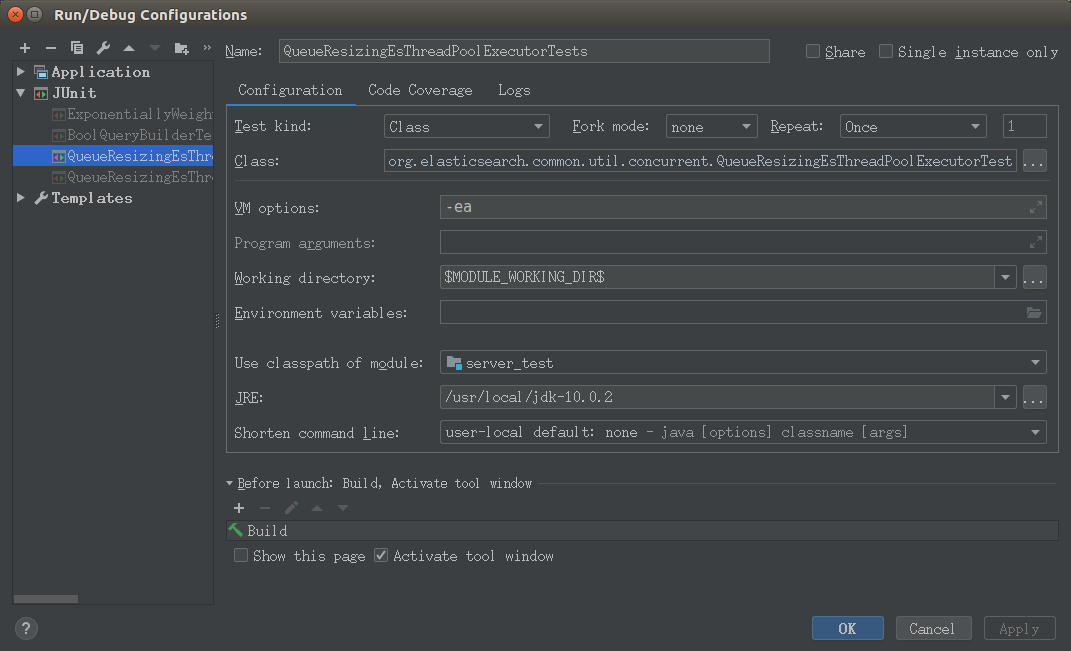Enable the Share checkbox
Image resolution: width=1071 pixels, height=651 pixels.
tap(813, 51)
